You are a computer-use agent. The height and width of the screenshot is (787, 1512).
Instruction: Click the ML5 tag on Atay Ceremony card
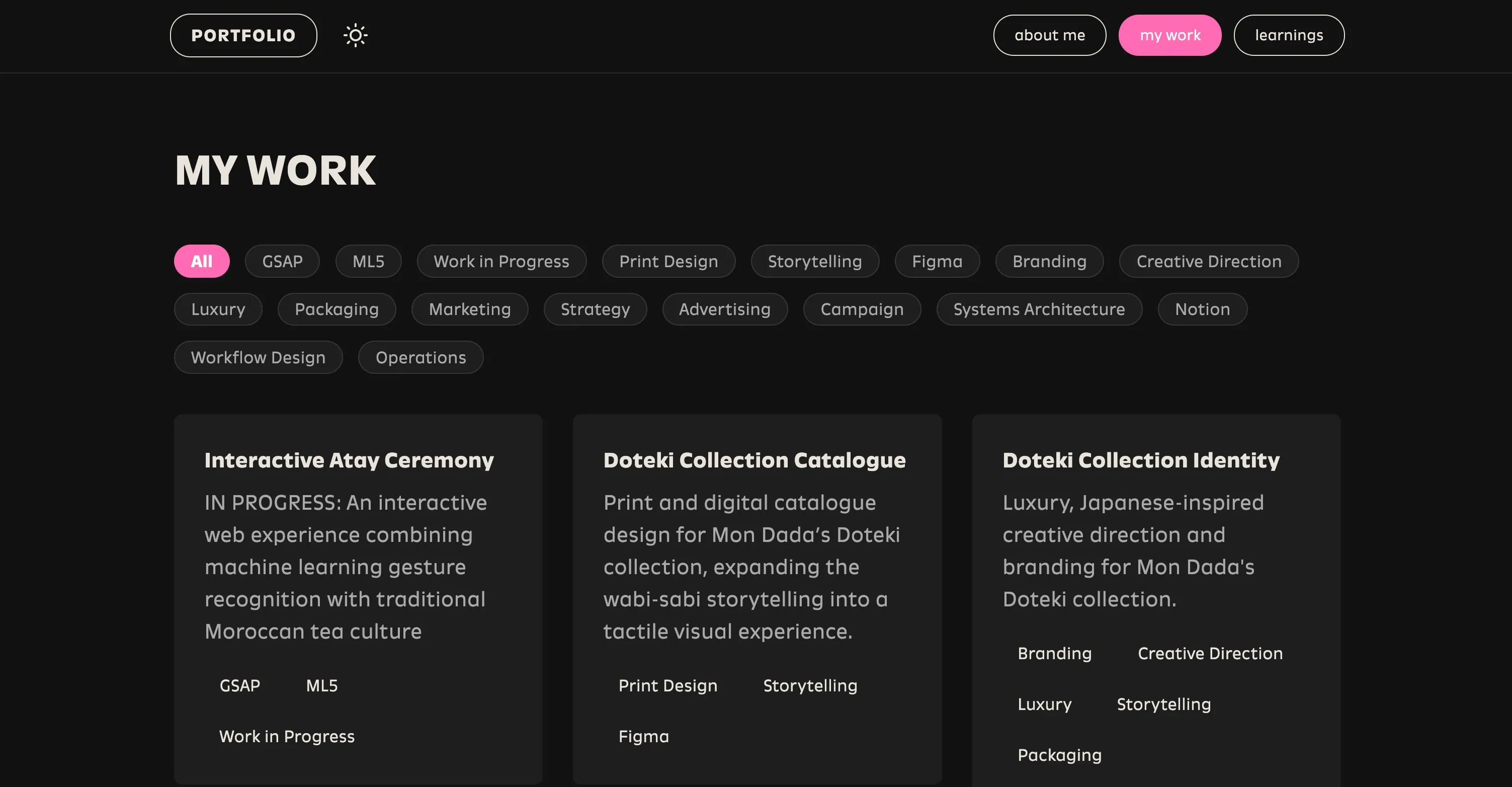321,686
